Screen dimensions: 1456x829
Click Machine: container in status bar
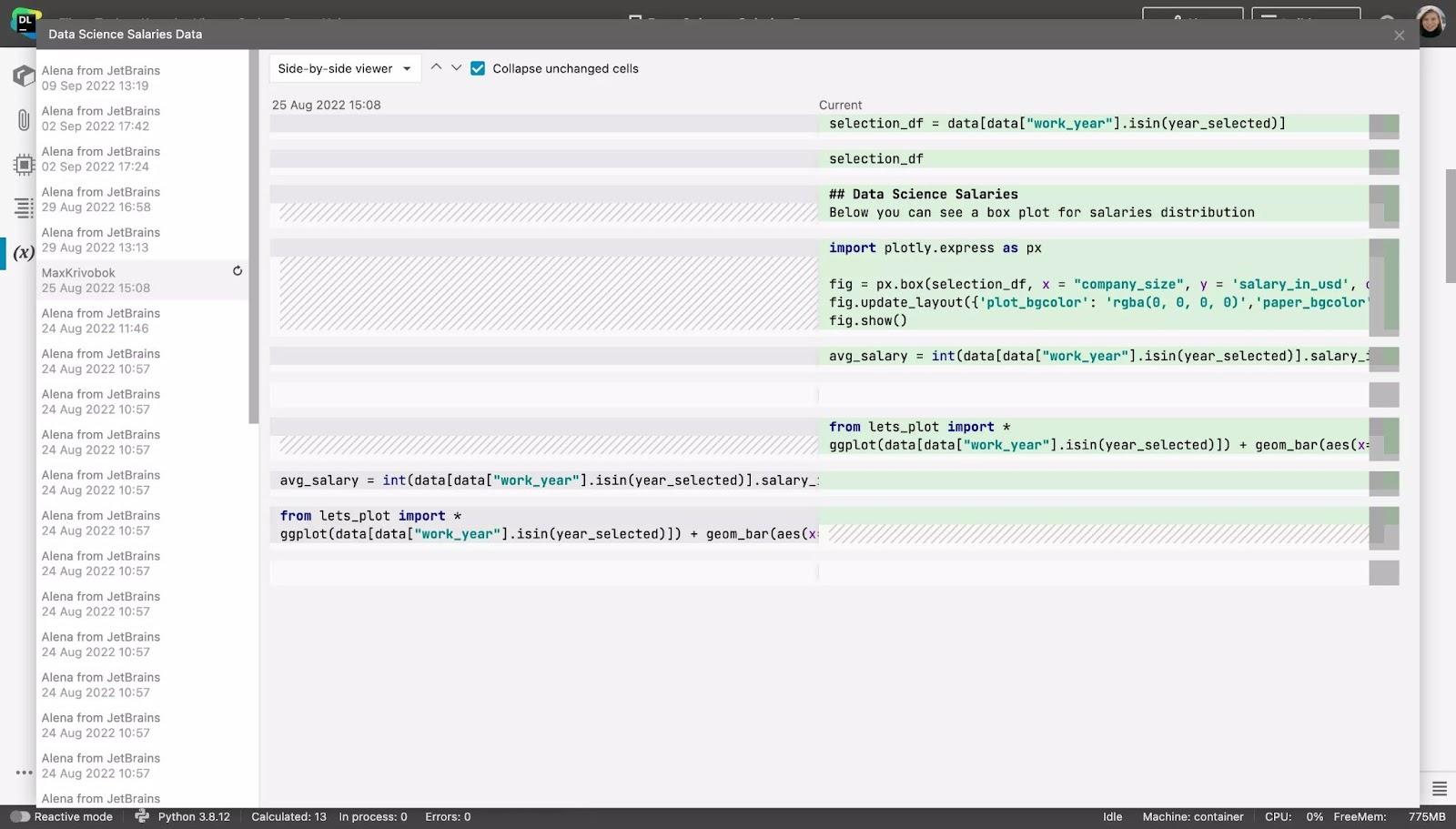(1192, 816)
